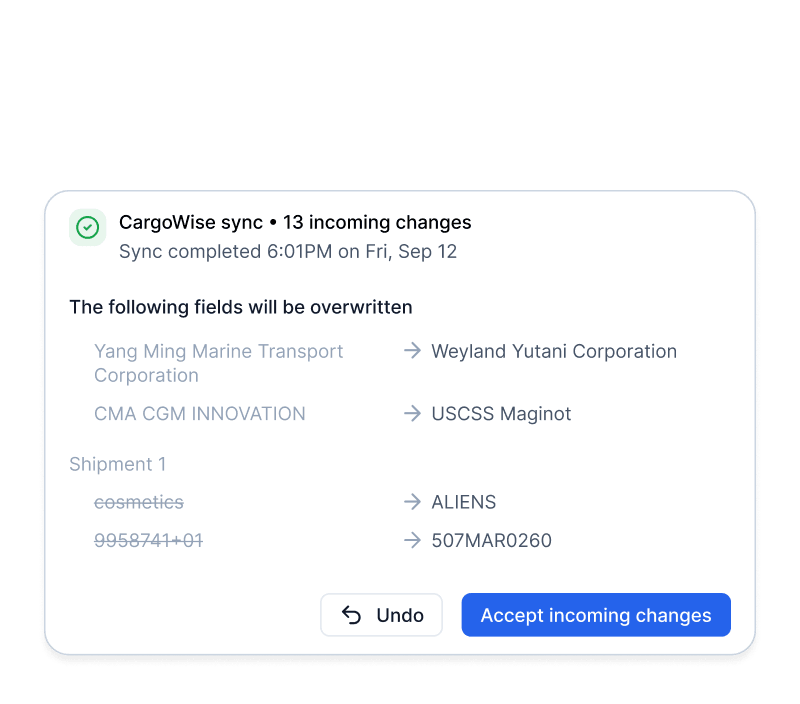Click the arrow between cosmetics and ALIENS

tap(411, 502)
